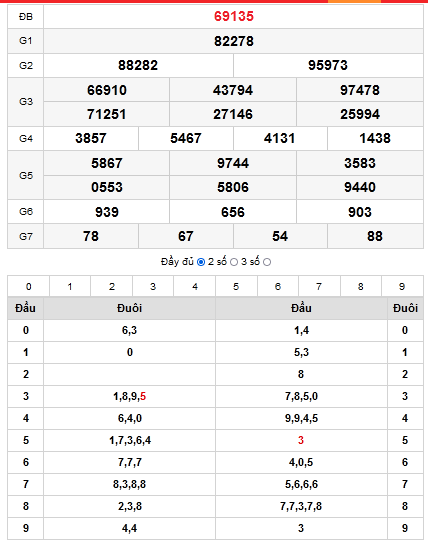Screen dimensions: 428x543
Task: Click tail values '1,8,9,5' for head 3
Action: click(130, 396)
